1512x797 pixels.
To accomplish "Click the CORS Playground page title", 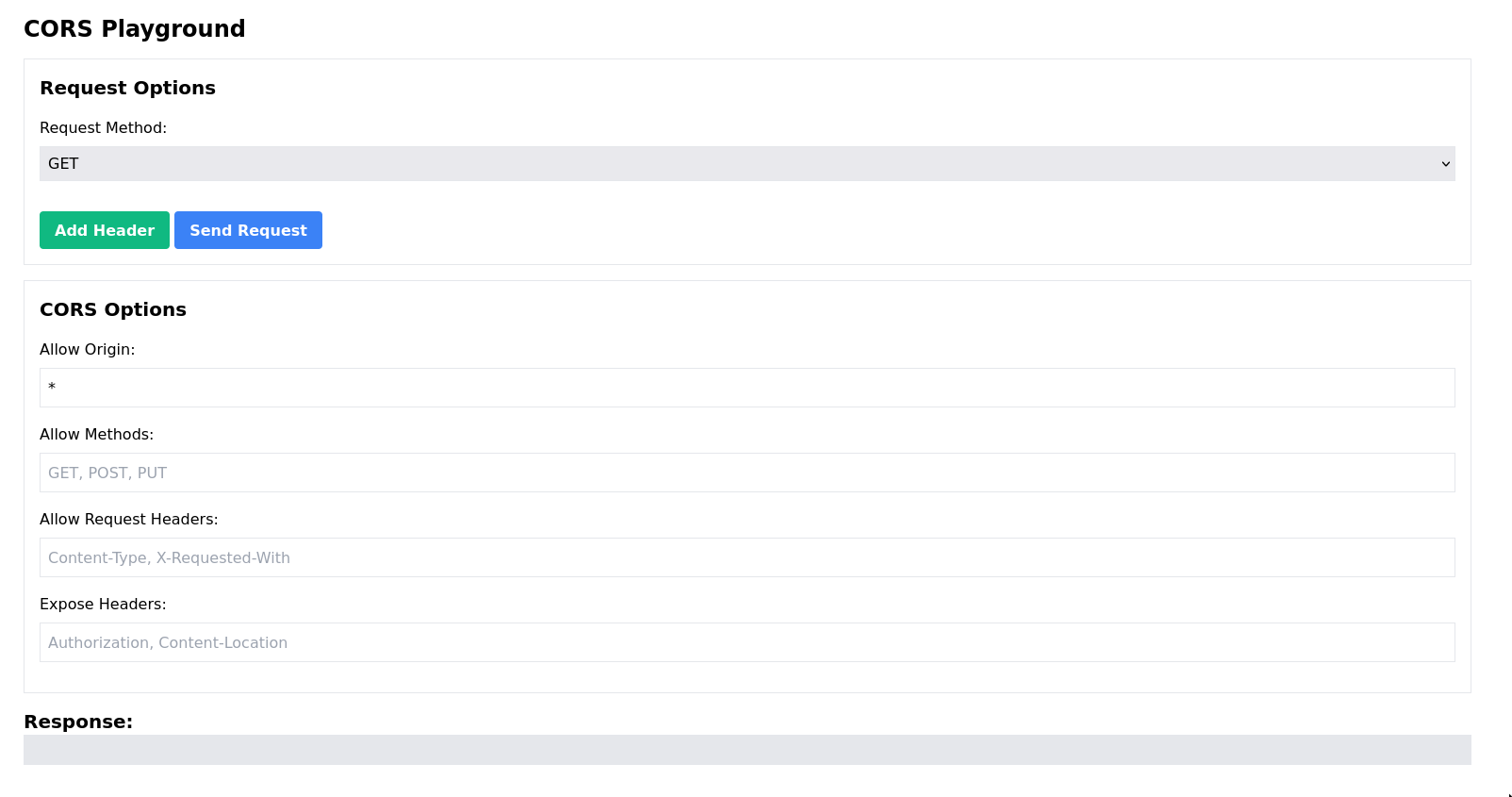I will point(134,29).
